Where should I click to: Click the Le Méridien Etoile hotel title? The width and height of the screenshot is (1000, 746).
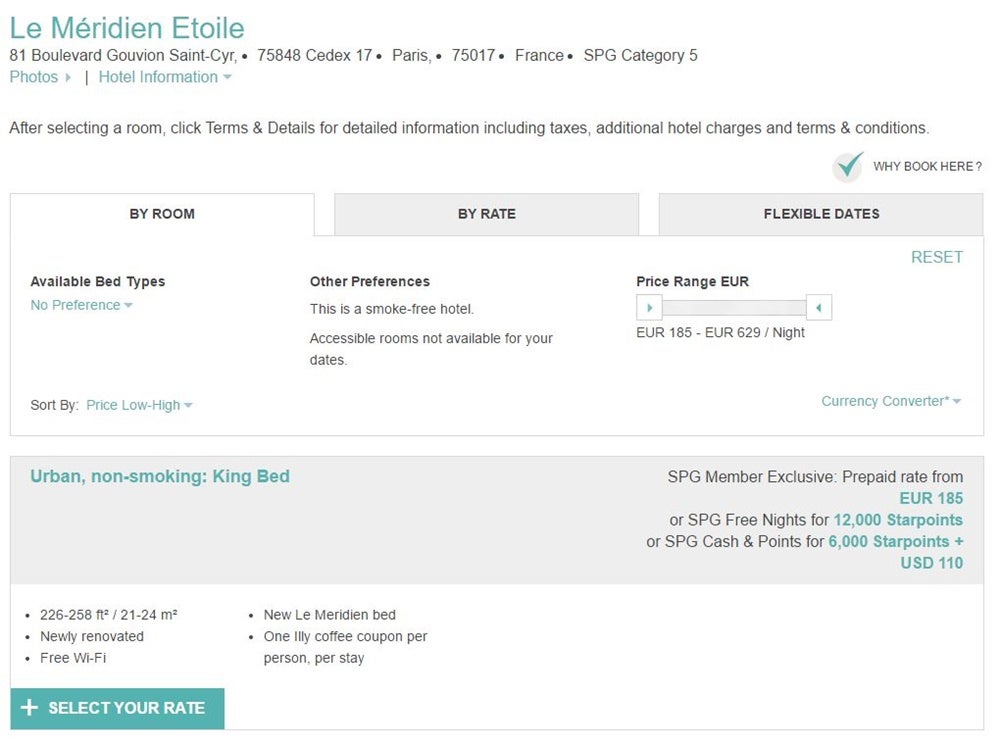(x=127, y=28)
